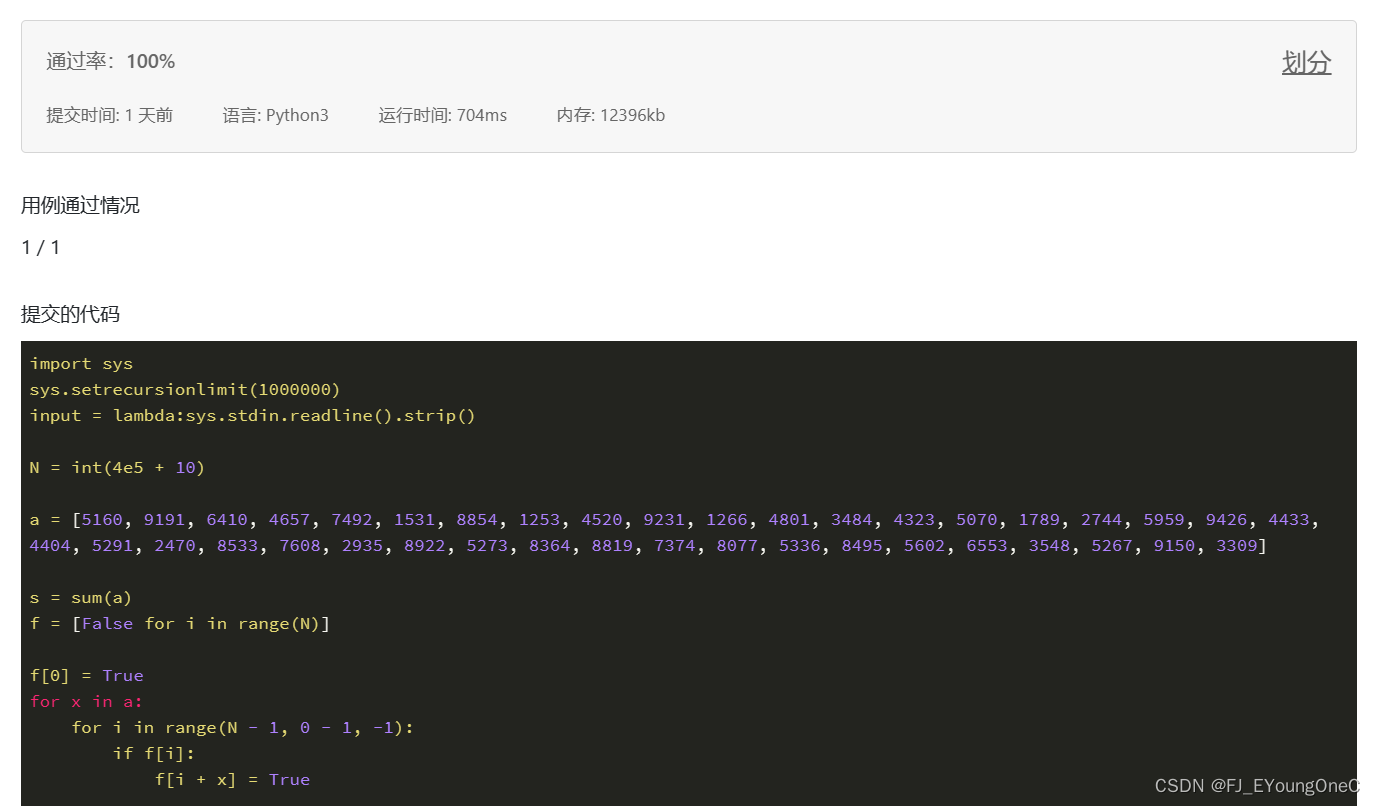The image size is (1375, 806).
Task: Click the f = [False for i in range(N)] line
Action: click(x=180, y=624)
